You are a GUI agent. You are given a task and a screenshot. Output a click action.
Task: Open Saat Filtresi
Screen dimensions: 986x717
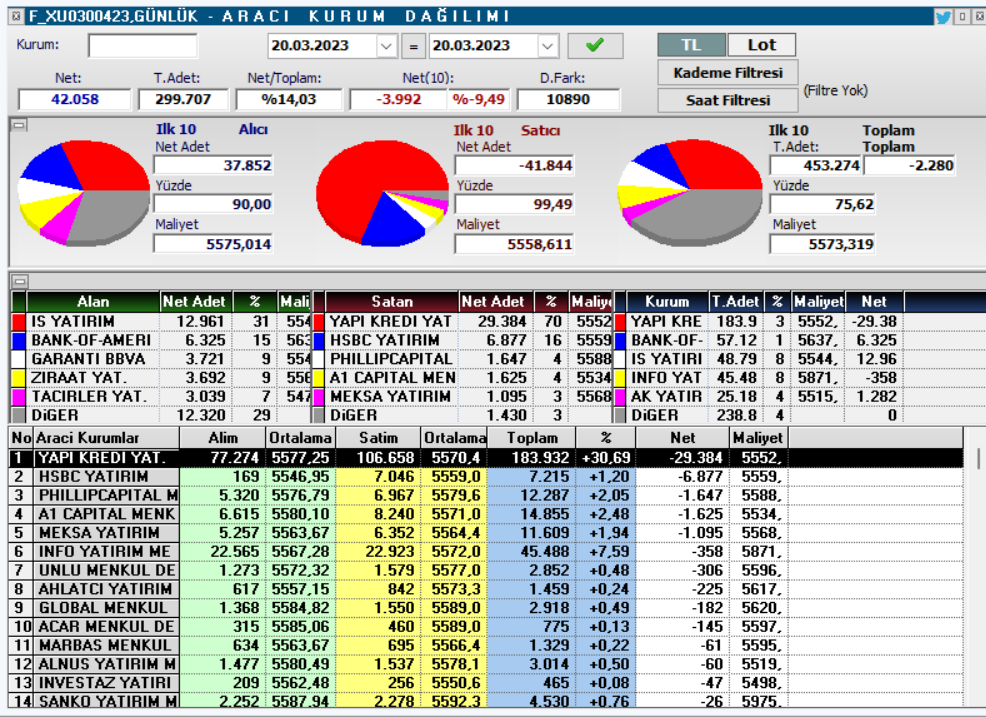point(728,100)
